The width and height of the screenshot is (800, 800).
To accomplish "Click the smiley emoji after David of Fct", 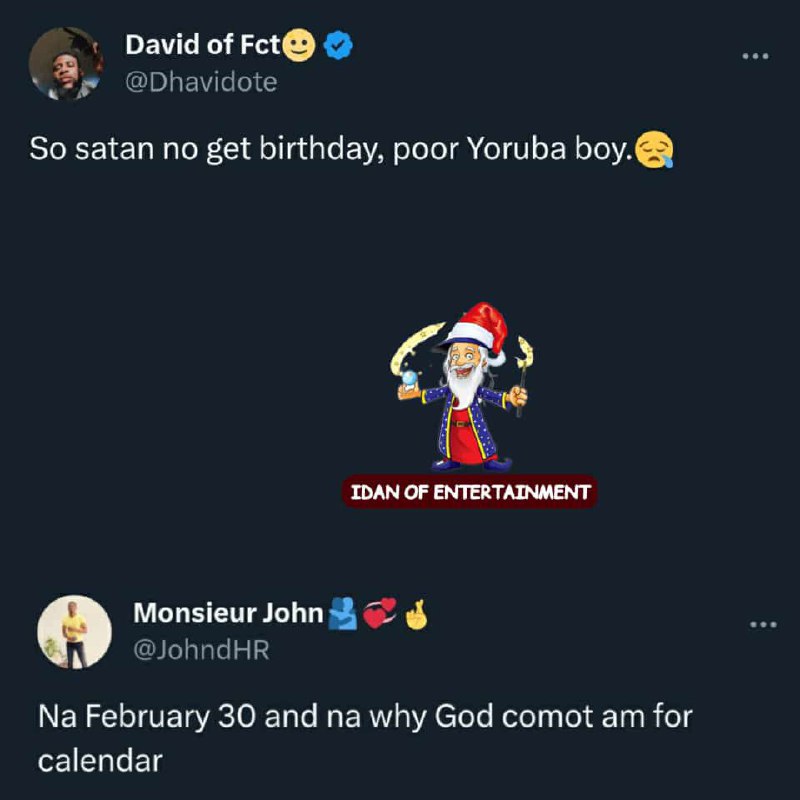I will [x=299, y=45].
